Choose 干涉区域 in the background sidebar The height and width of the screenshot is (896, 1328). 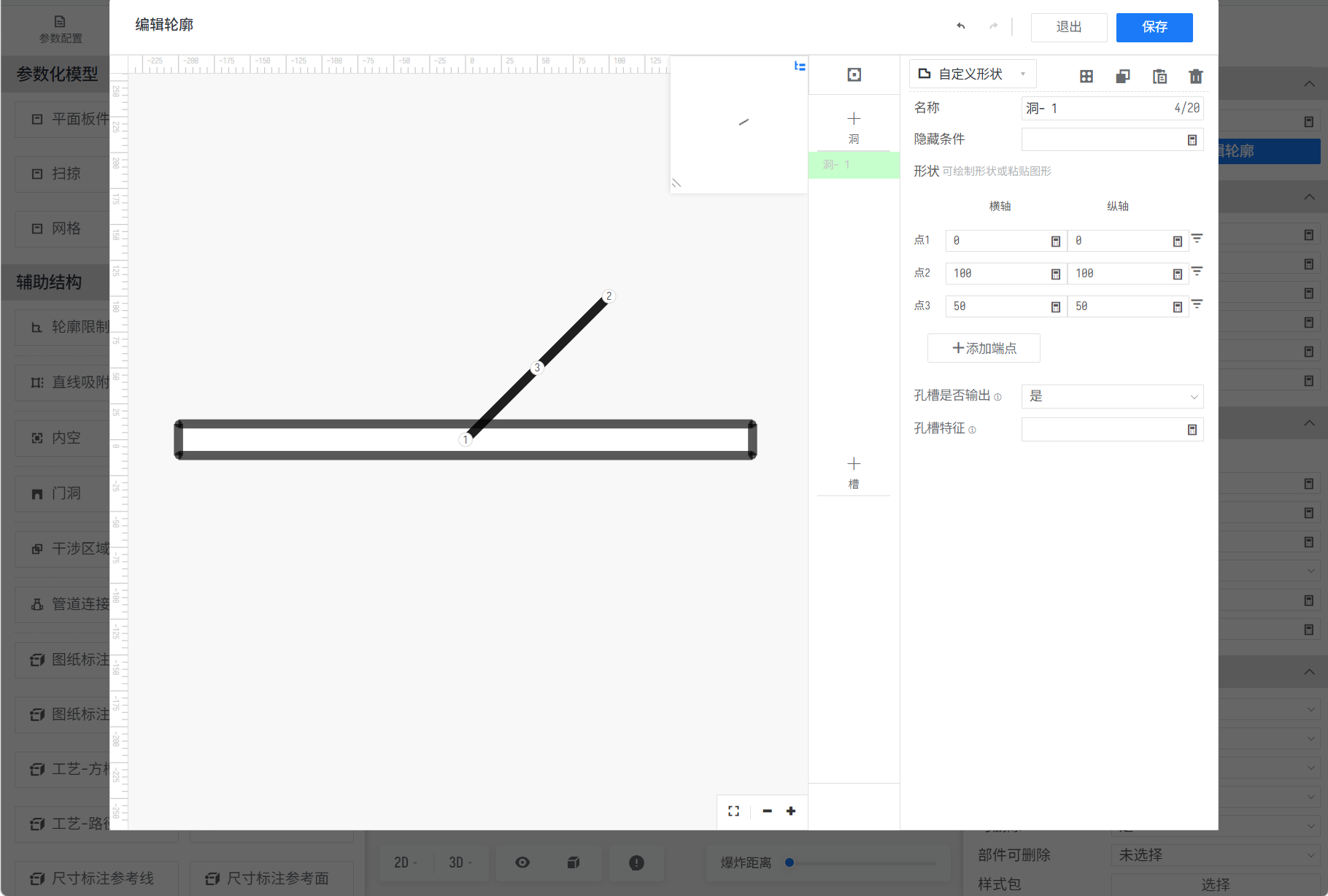pyautogui.click(x=63, y=549)
